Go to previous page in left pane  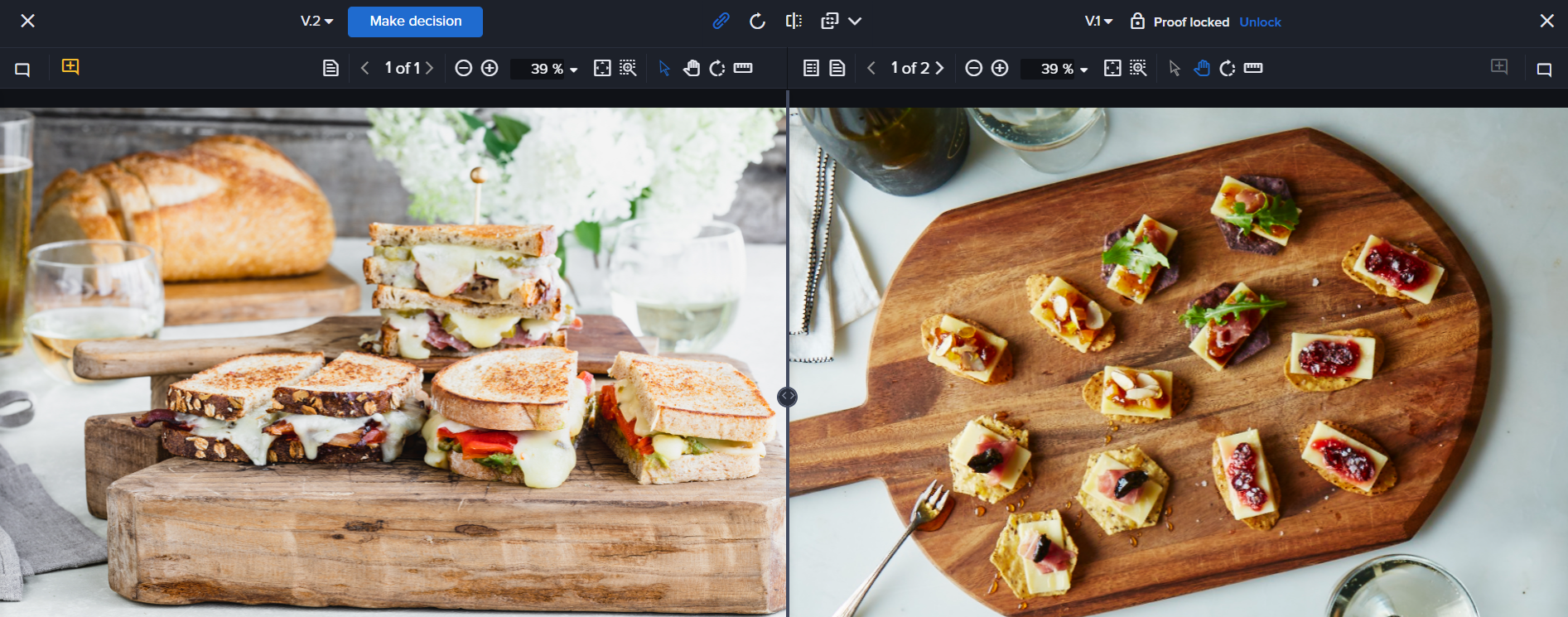coord(364,68)
